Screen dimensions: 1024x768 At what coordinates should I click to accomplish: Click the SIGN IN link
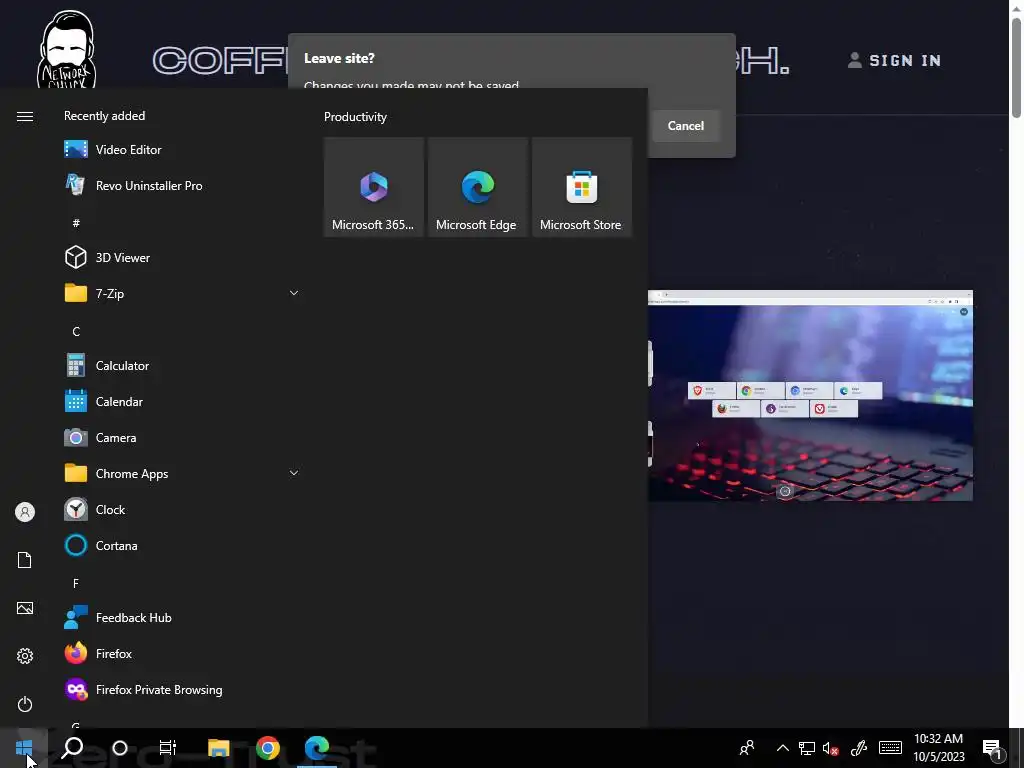pyautogui.click(x=894, y=61)
